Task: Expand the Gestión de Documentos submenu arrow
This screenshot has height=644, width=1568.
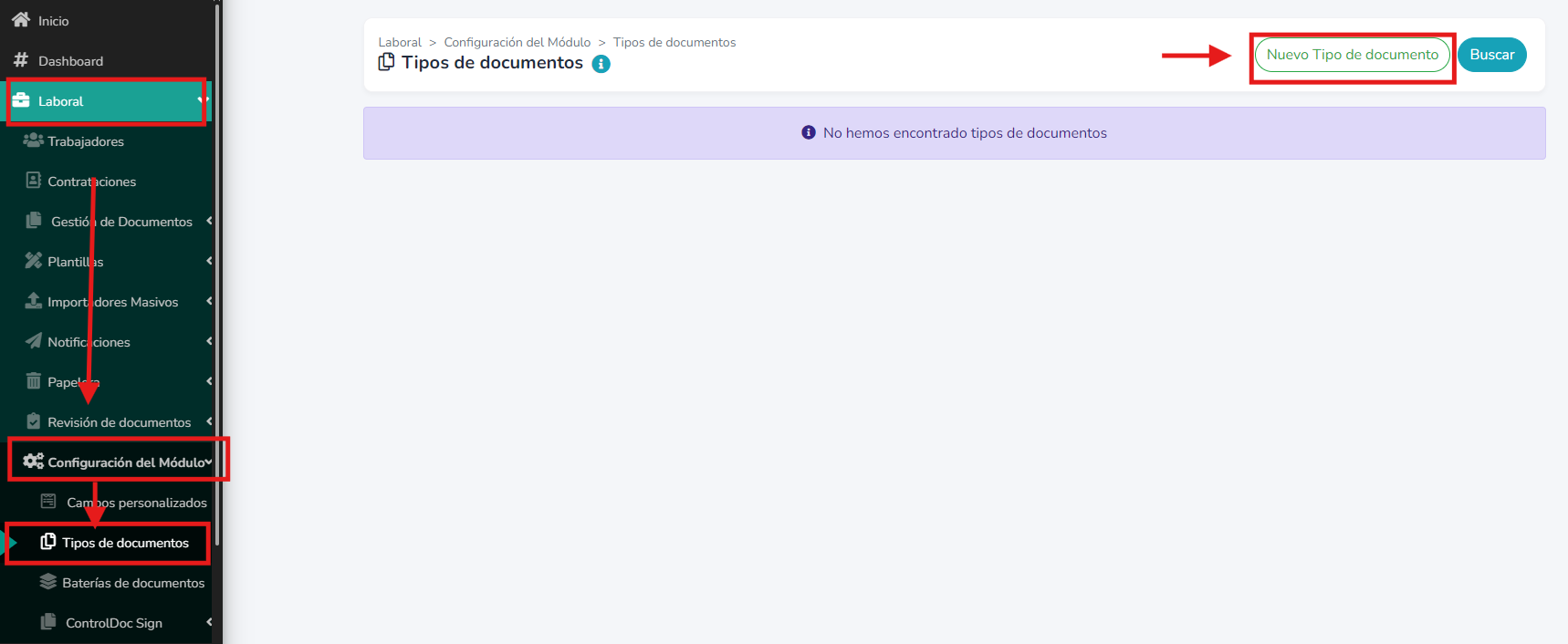Action: pyautogui.click(x=209, y=221)
